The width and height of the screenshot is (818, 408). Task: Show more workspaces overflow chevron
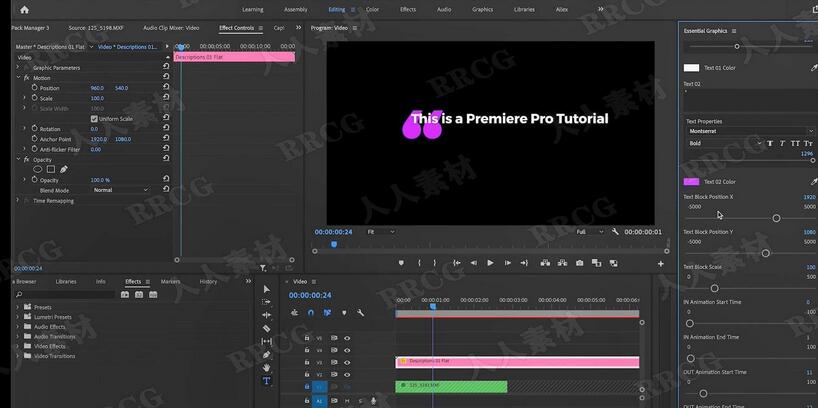[x=600, y=9]
